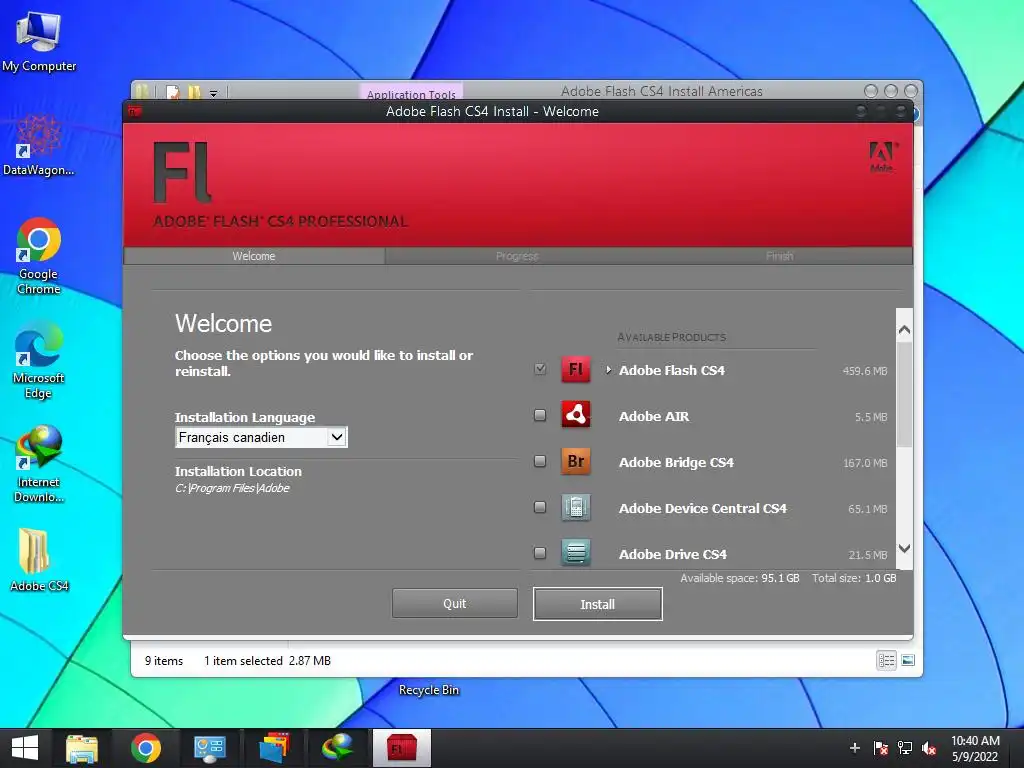The image size is (1024, 768).
Task: Check the Adobe Device Central CS4 checkbox
Action: click(540, 507)
